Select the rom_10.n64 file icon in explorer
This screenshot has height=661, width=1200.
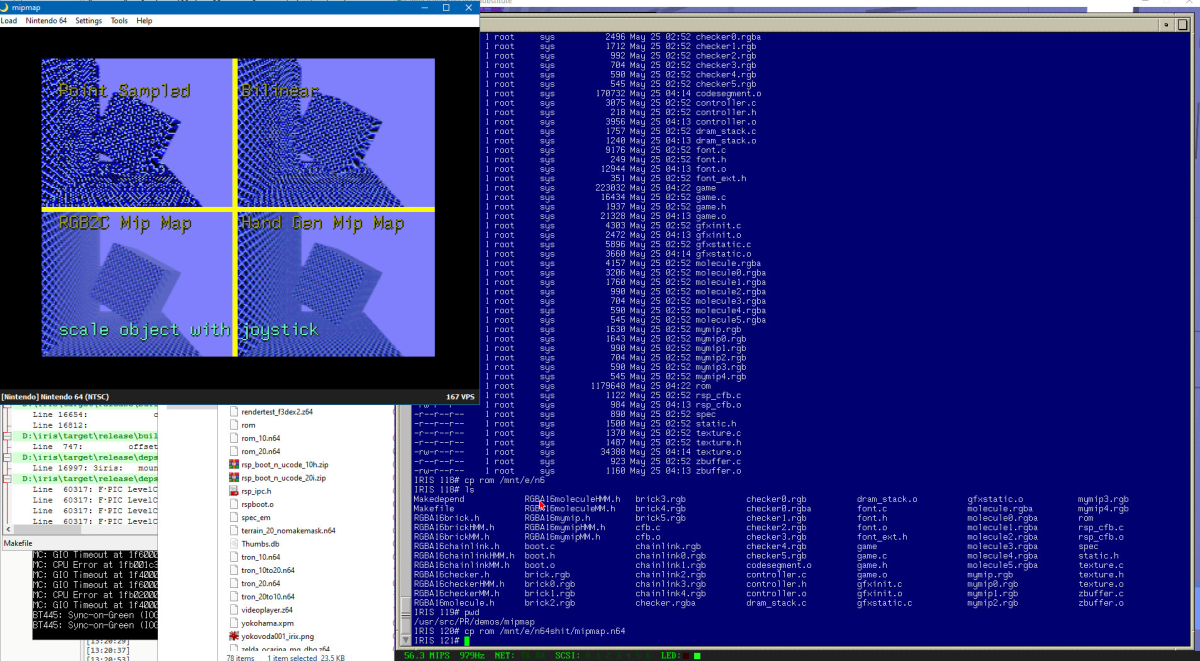(x=234, y=438)
